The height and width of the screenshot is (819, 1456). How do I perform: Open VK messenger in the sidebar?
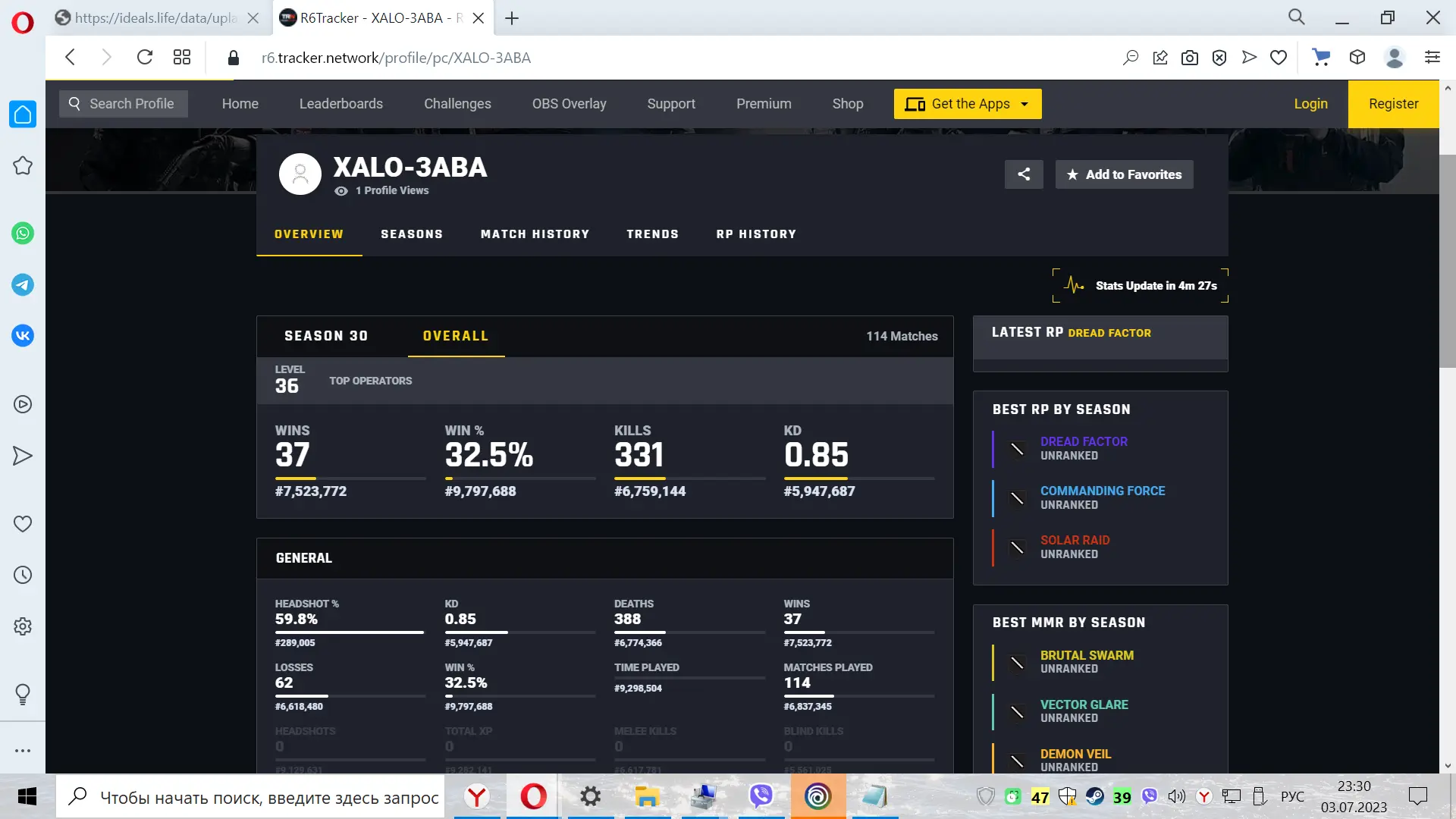(x=23, y=335)
